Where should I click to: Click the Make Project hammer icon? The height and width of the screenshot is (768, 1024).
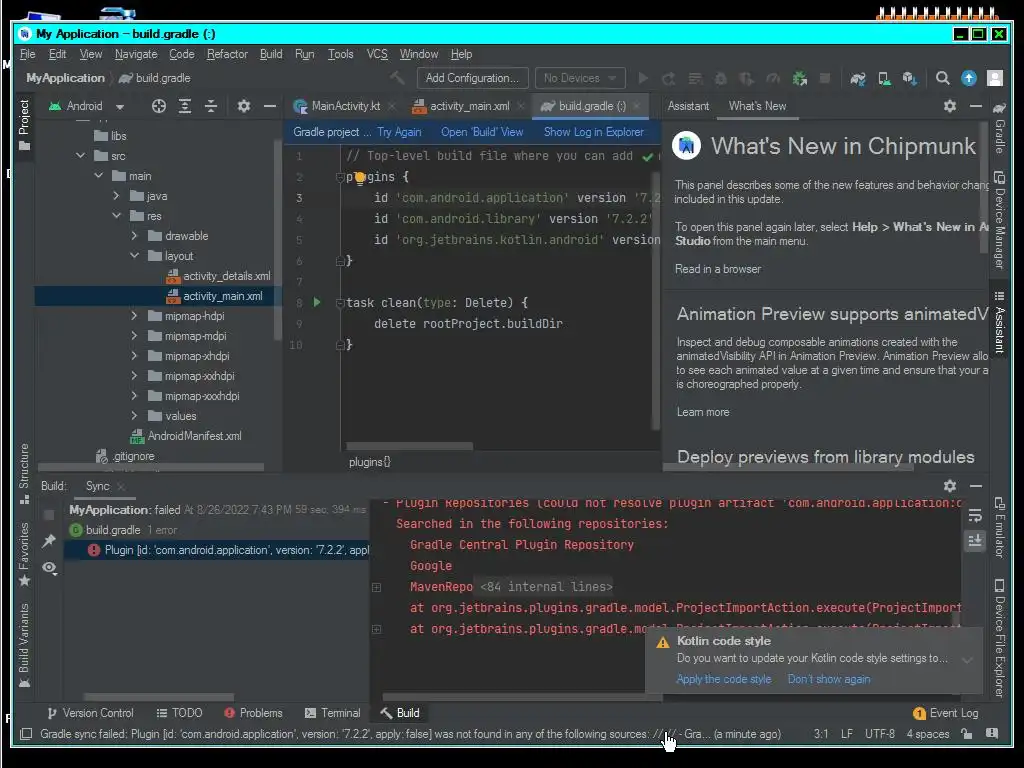point(397,78)
